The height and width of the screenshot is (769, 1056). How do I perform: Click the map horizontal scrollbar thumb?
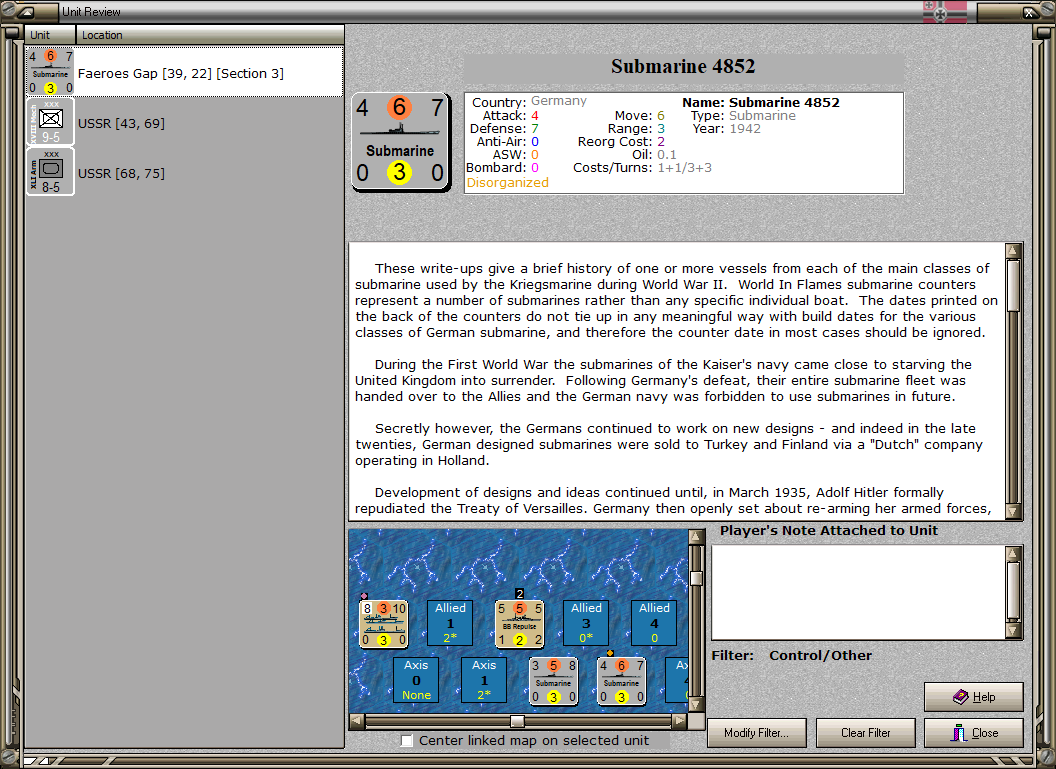pos(517,721)
